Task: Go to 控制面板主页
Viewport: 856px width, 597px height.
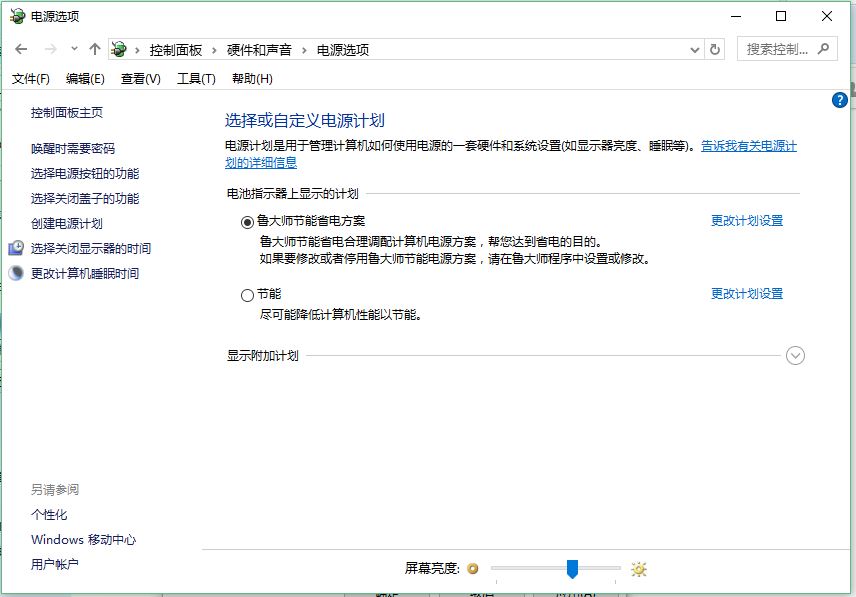Action: point(67,112)
